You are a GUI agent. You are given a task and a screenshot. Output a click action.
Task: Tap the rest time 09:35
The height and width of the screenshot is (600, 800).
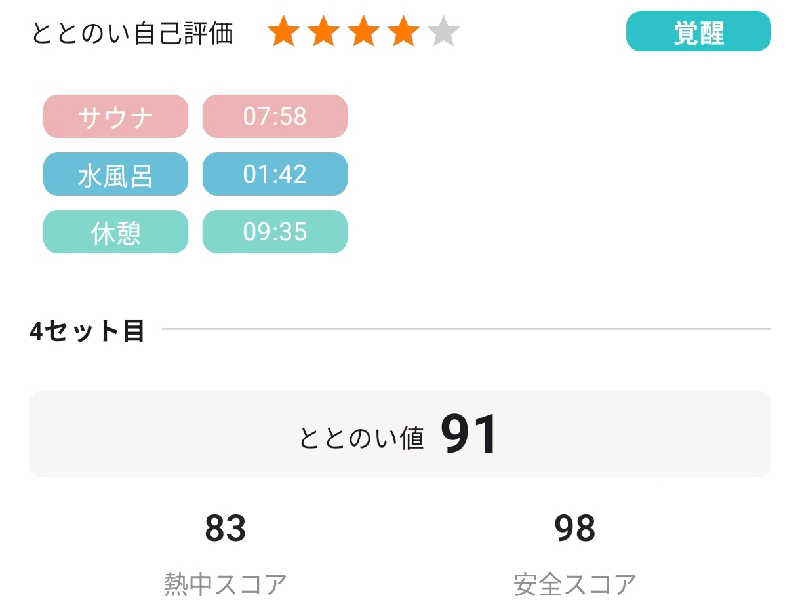(275, 232)
